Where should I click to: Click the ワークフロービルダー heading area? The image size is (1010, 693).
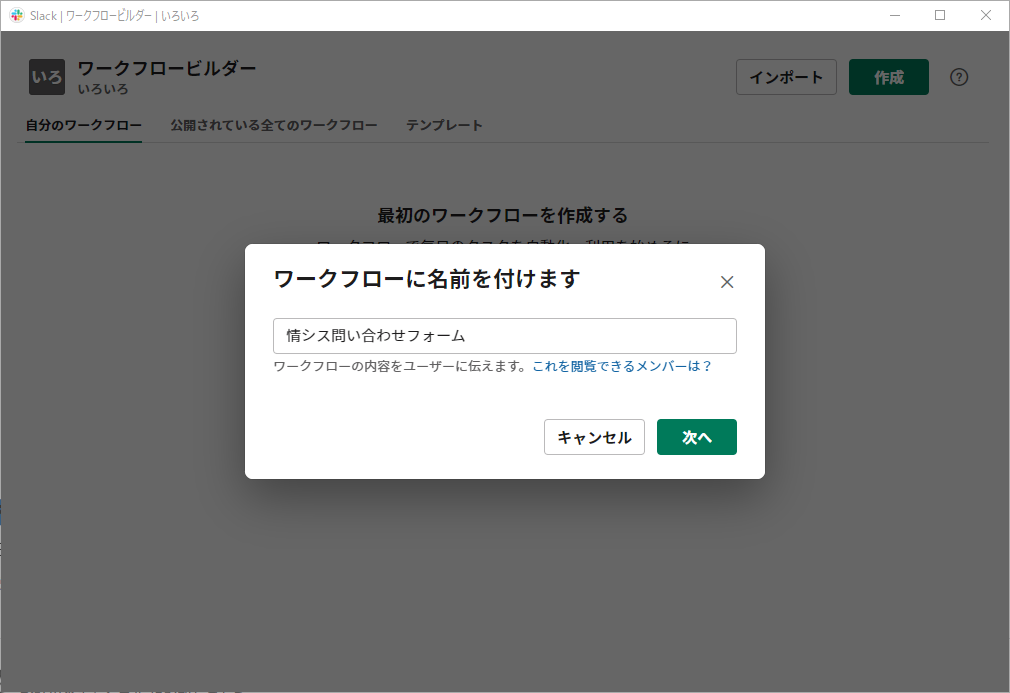(167, 68)
